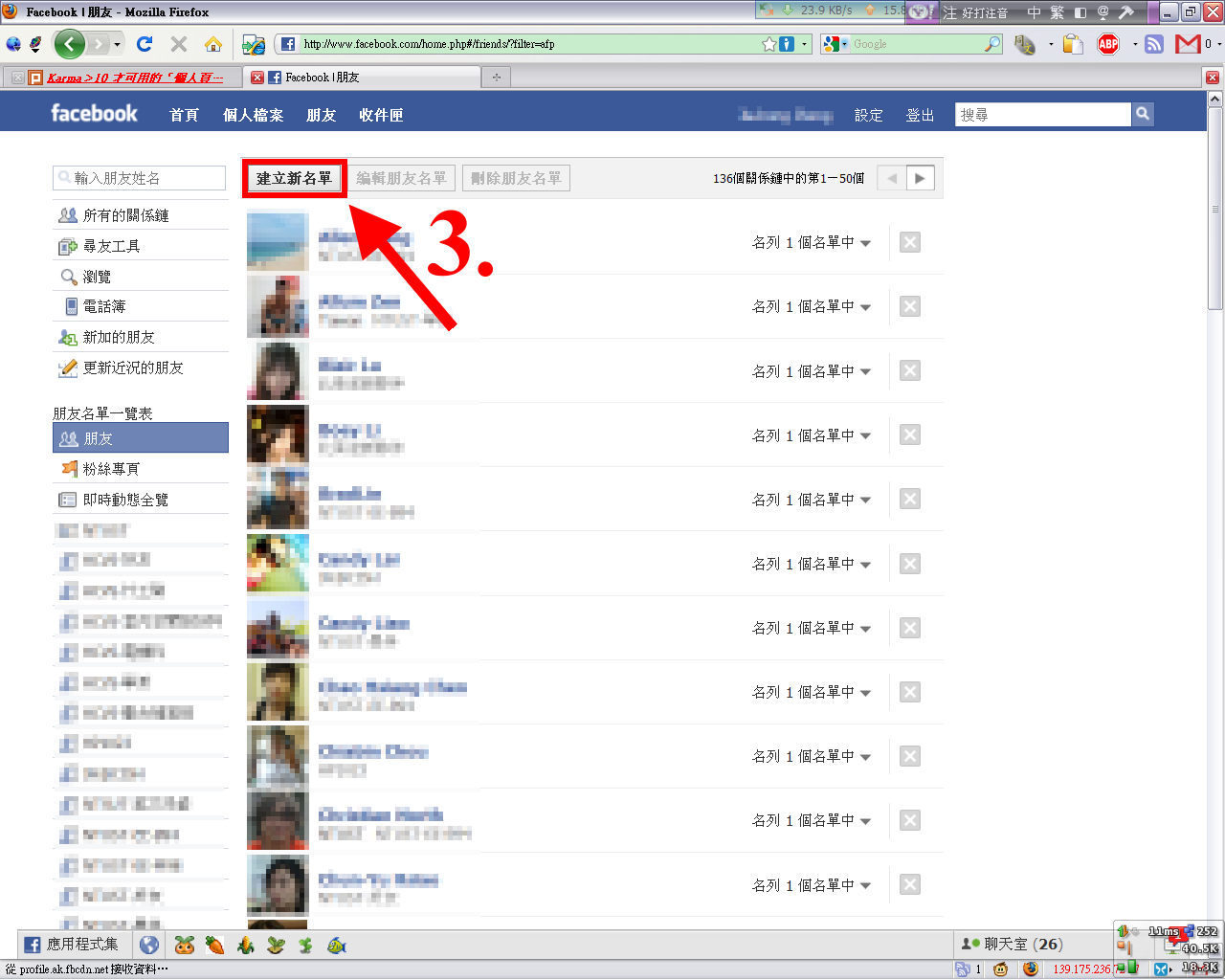Screen dimensions: 1225x980
Task: Click the first friend's beach profile thumbnail
Action: (x=278, y=242)
